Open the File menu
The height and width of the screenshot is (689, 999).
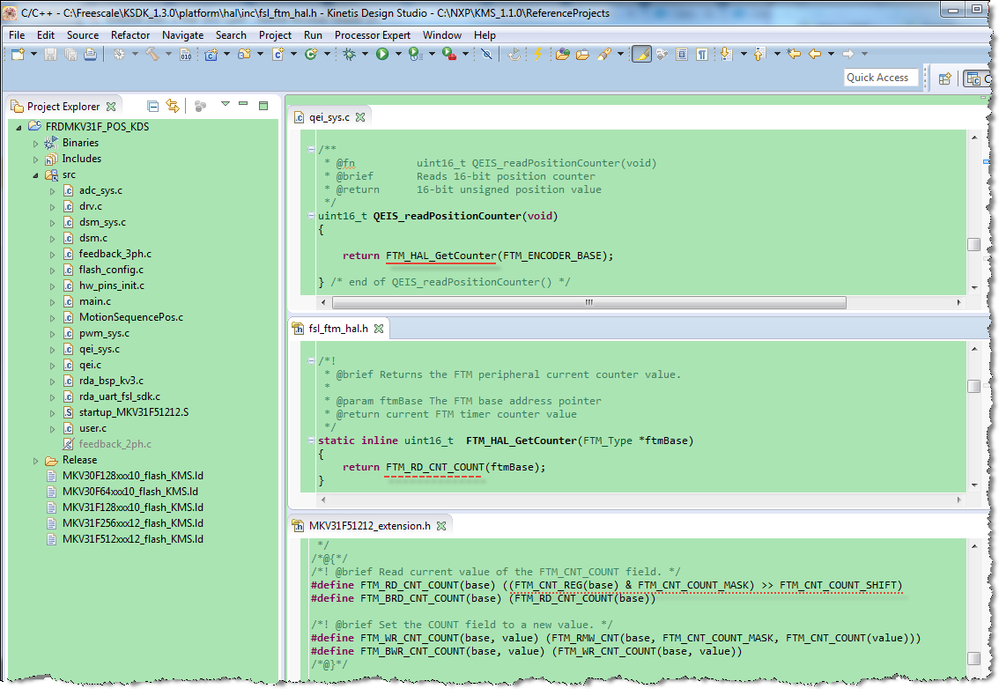coord(17,35)
